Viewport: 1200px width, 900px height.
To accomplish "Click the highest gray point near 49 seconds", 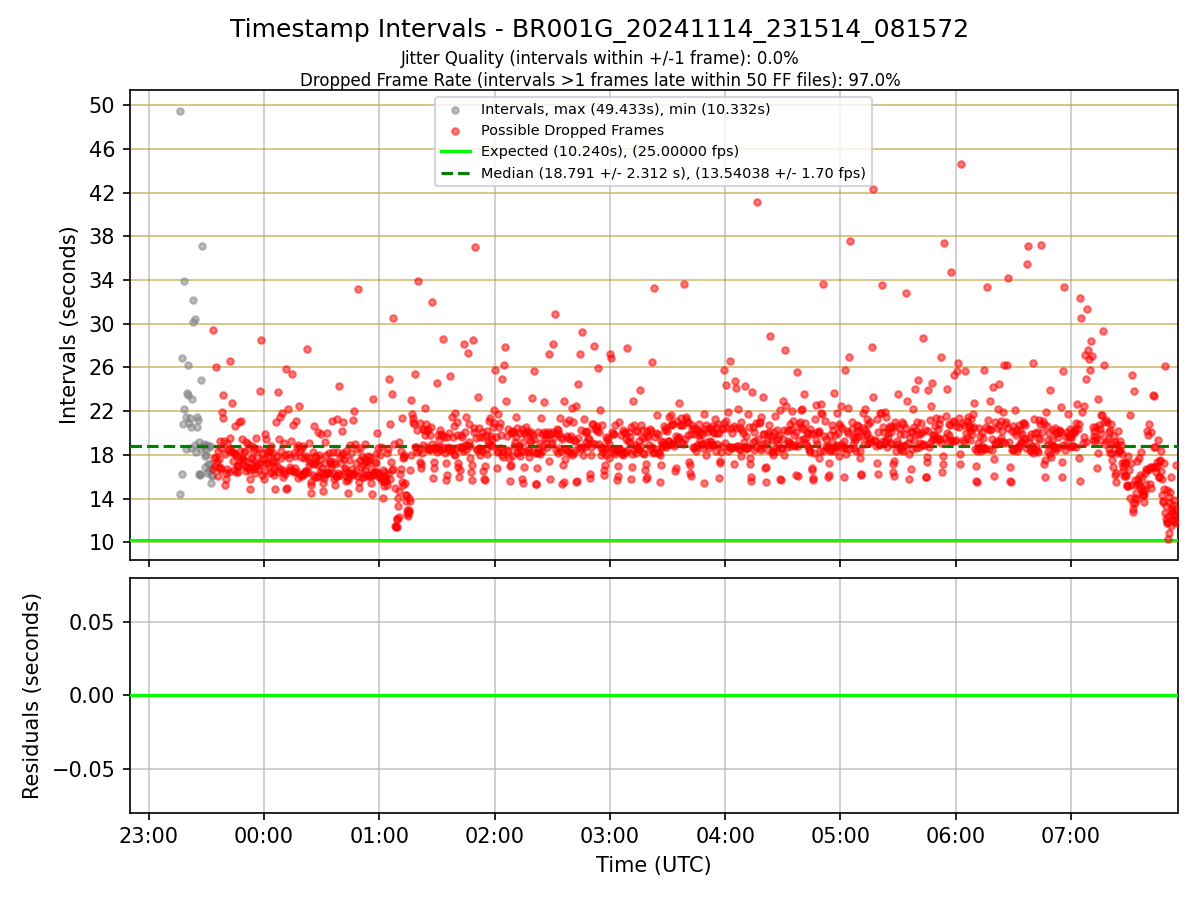I will tap(180, 111).
